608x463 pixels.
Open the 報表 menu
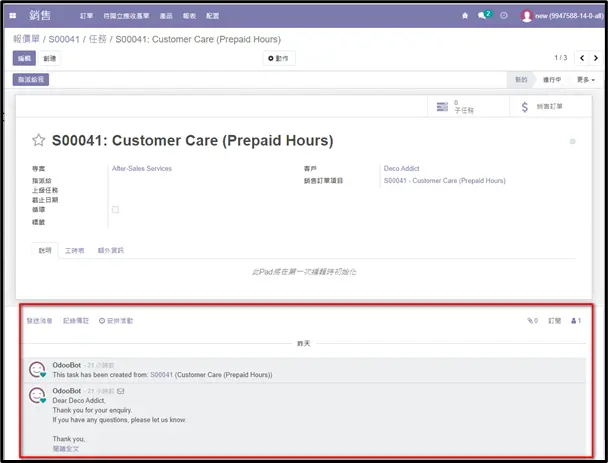(x=189, y=16)
